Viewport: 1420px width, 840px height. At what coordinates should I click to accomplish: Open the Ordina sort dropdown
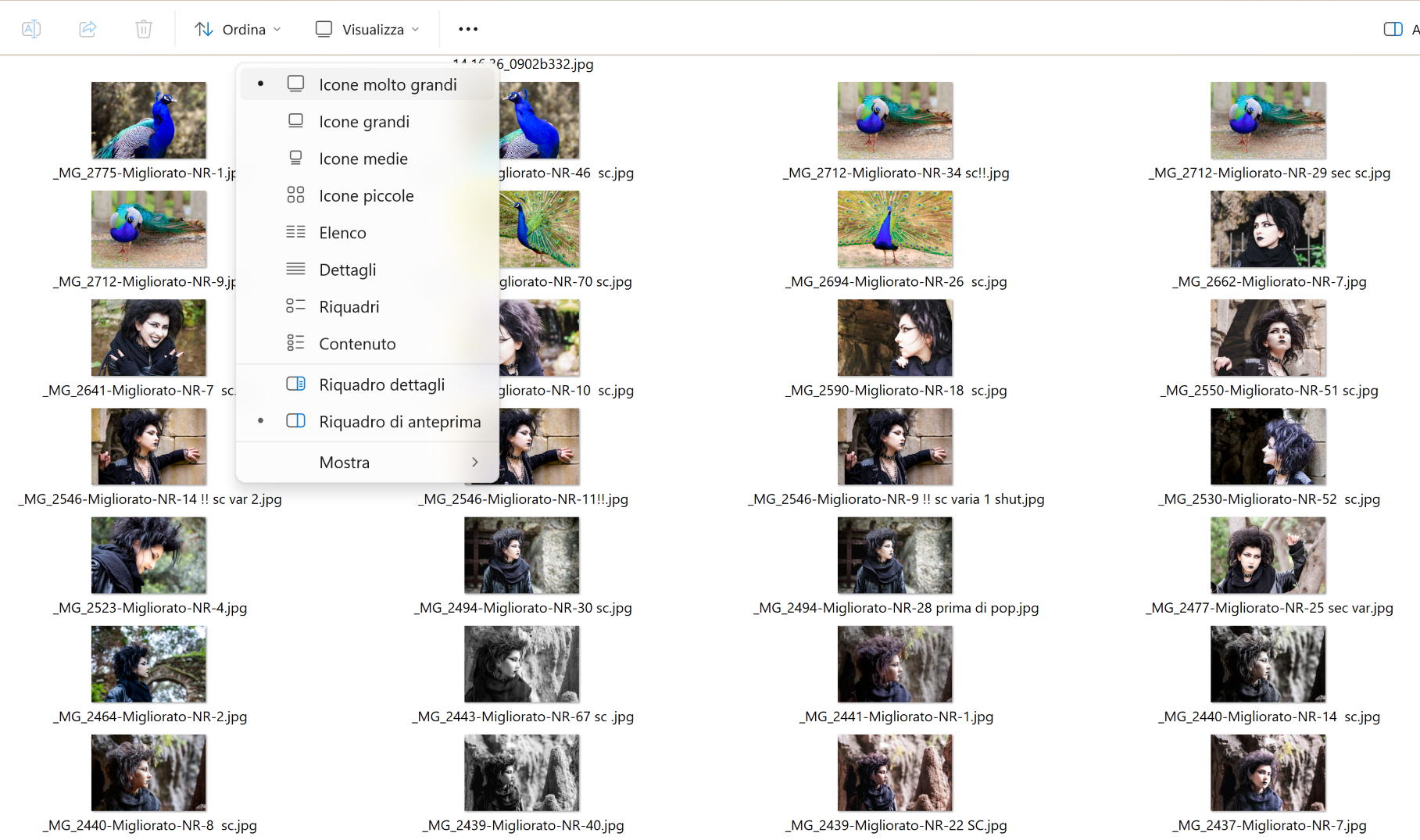tap(238, 29)
